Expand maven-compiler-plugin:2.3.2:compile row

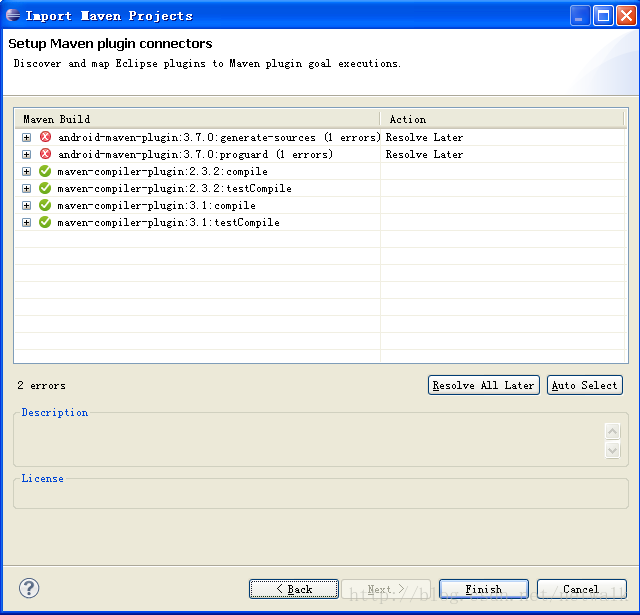(x=27, y=171)
